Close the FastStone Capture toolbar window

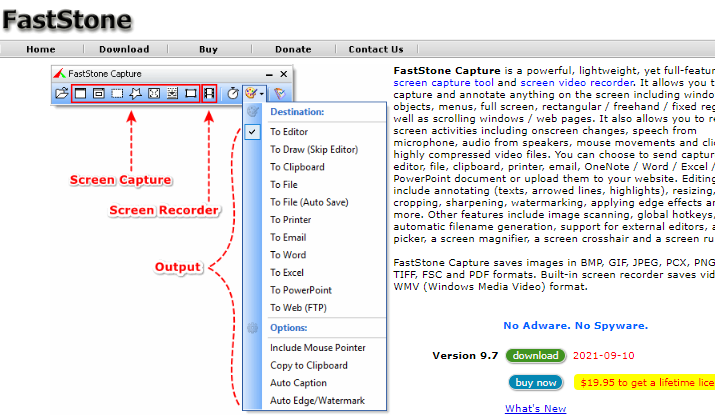284,73
